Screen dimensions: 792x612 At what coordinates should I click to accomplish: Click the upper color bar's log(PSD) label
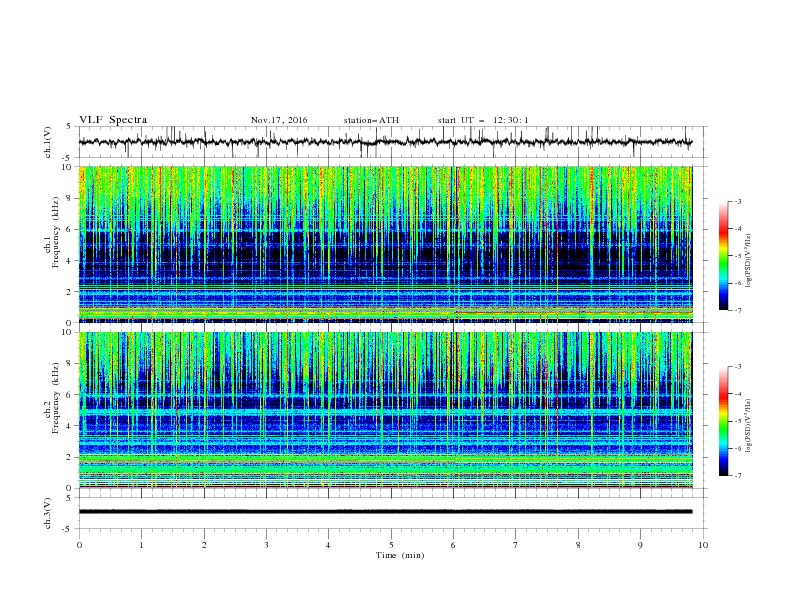749,261
